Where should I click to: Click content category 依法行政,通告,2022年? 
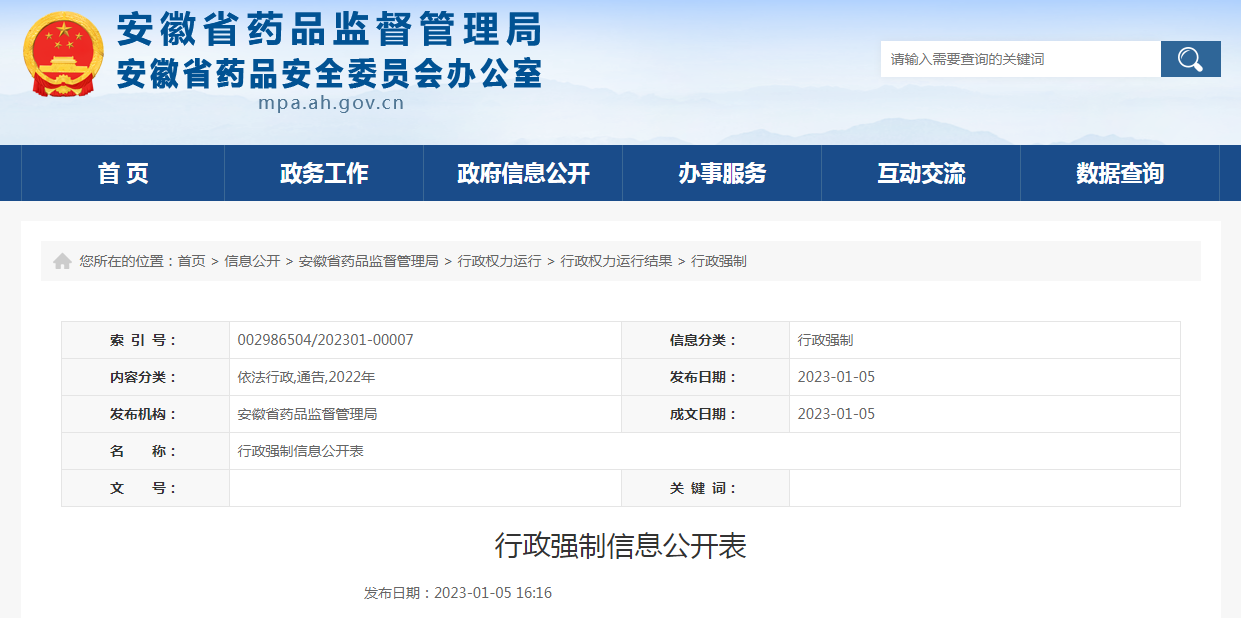[306, 377]
